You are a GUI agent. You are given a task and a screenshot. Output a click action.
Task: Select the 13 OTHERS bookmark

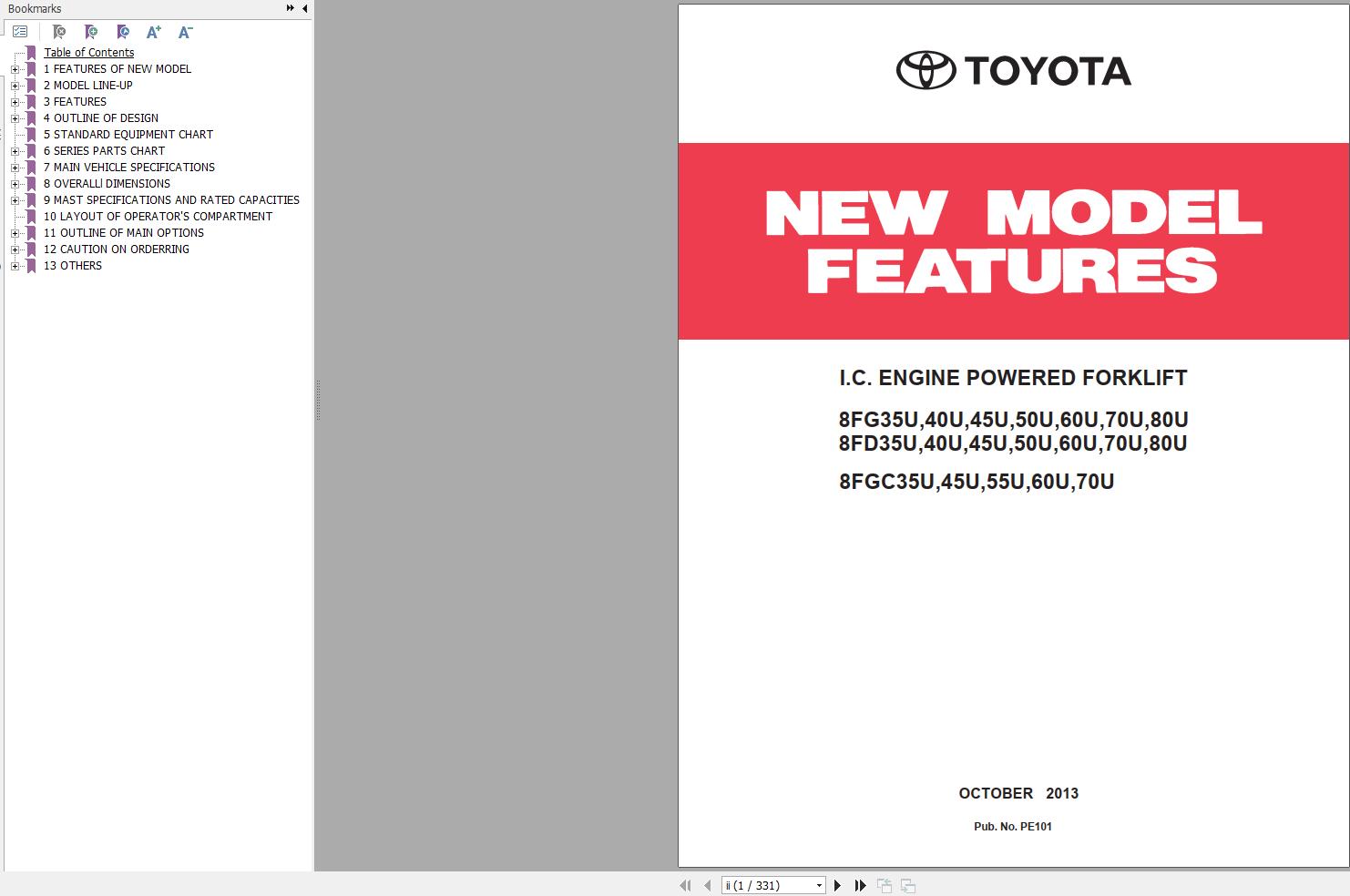coord(73,266)
